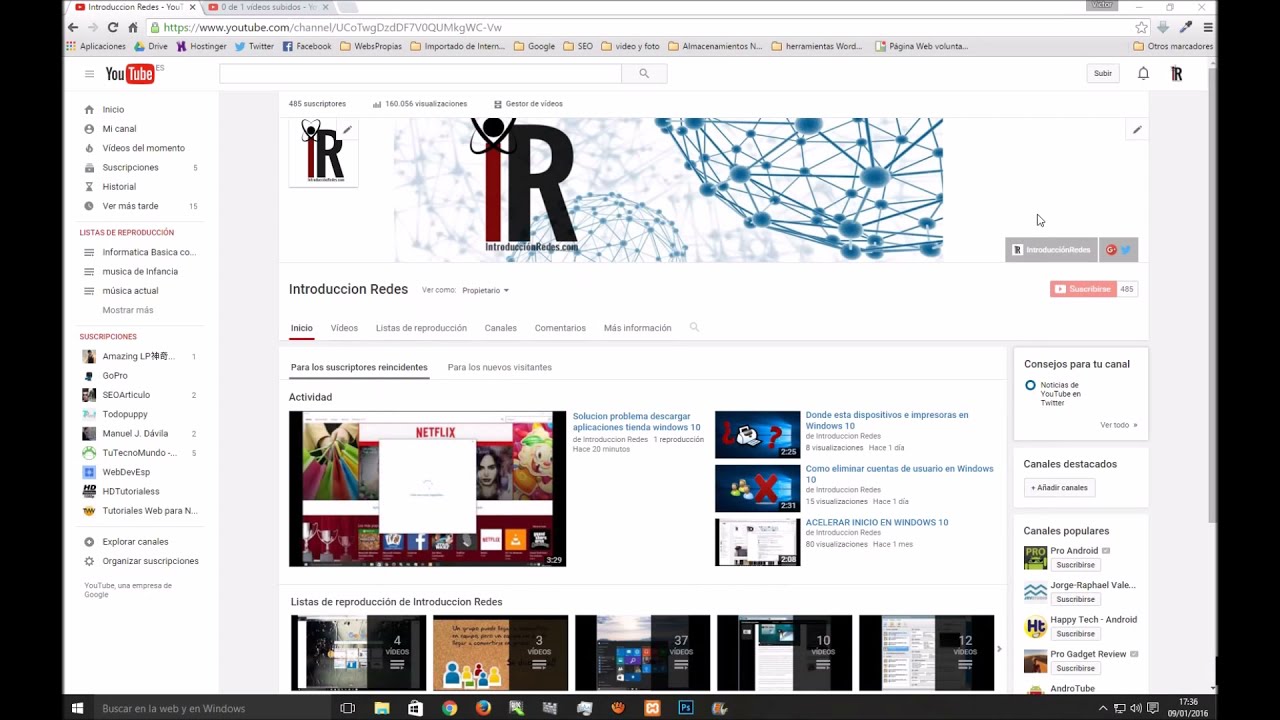Screen dimensions: 1280x720
Task: Click the search magnifier button
Action: (x=644, y=73)
